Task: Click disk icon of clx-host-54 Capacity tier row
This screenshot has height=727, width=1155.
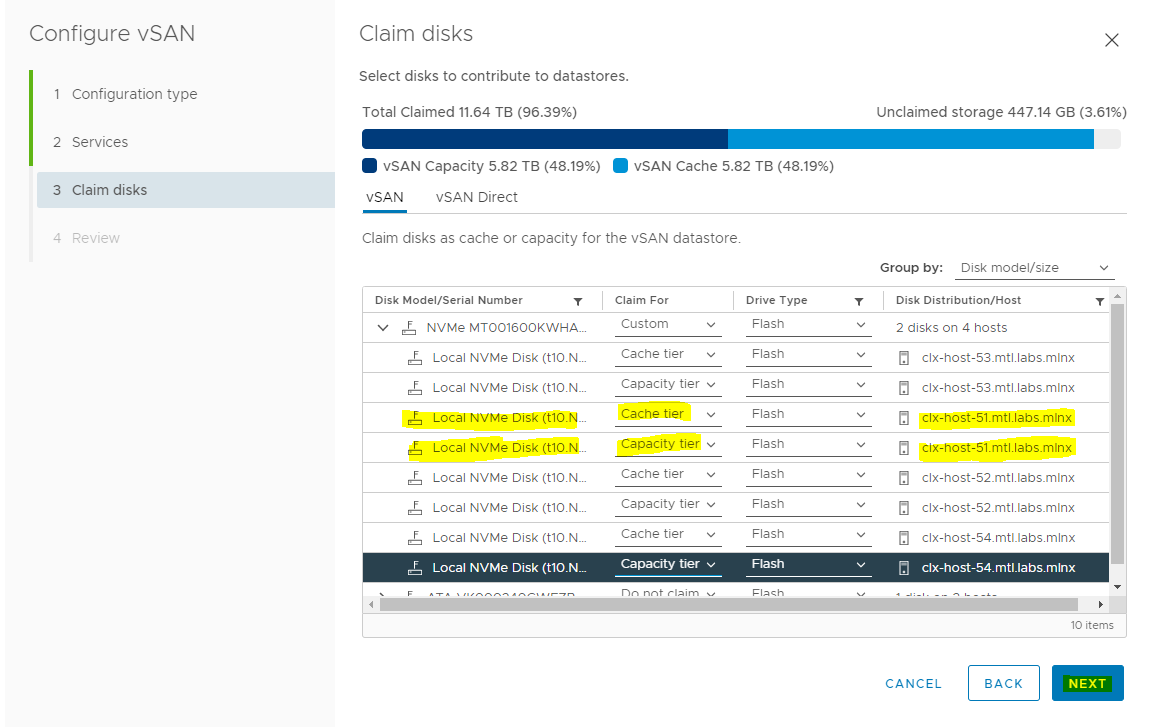Action: tap(415, 568)
